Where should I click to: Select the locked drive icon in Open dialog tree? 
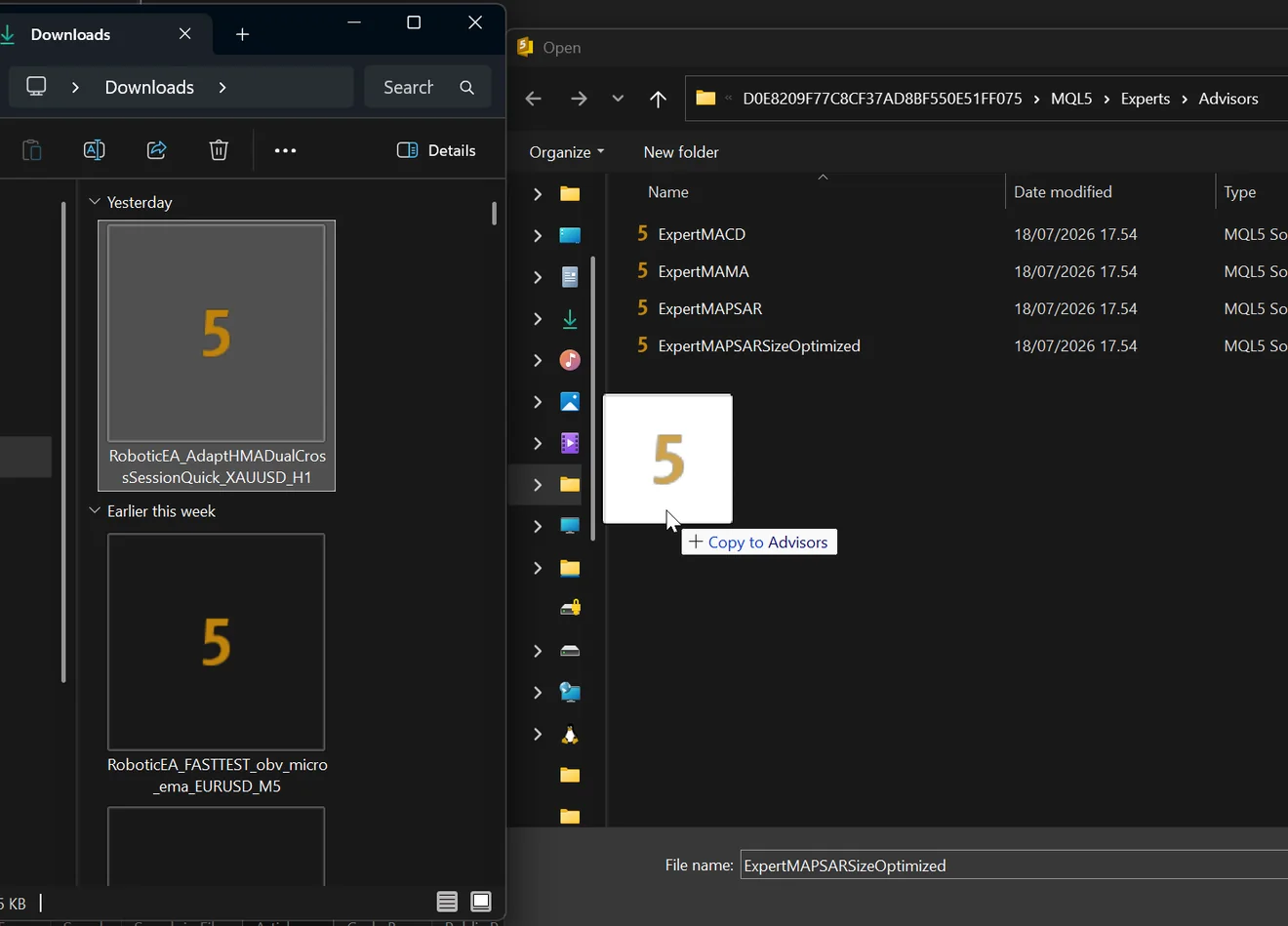(x=570, y=608)
